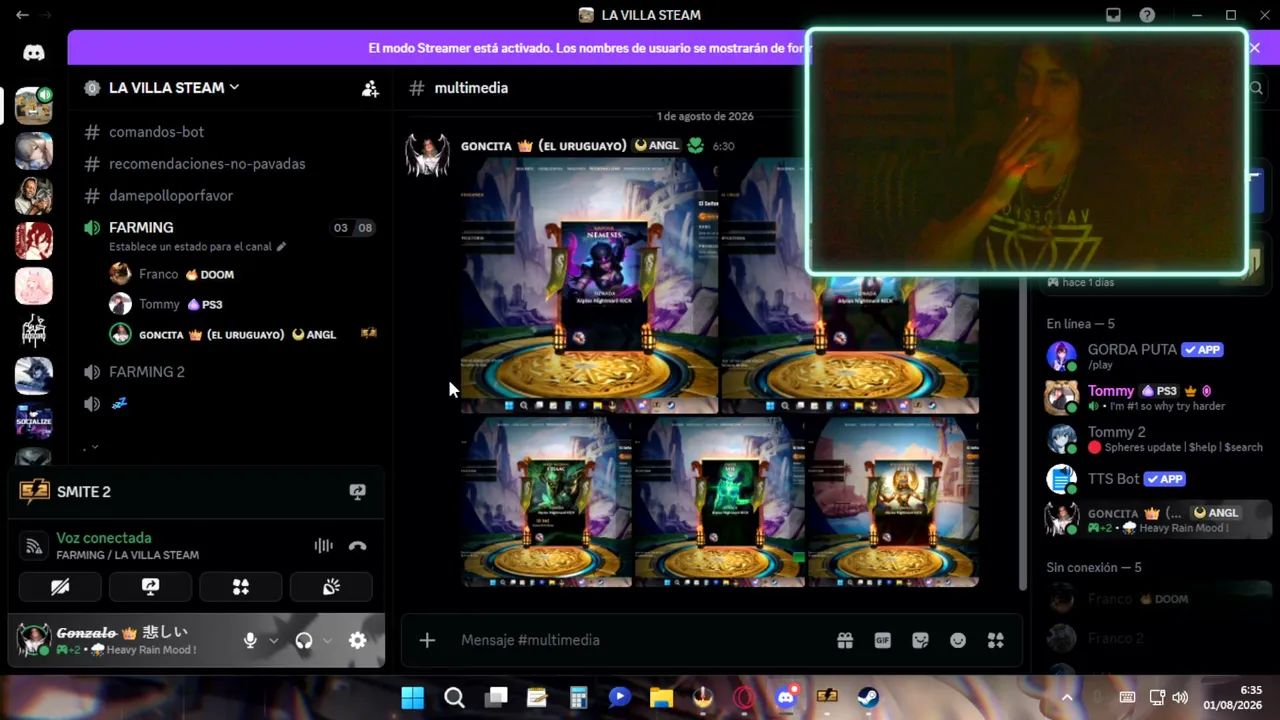Open microphone input options arrow
Screen dimensions: 1280x720
tap(273, 641)
